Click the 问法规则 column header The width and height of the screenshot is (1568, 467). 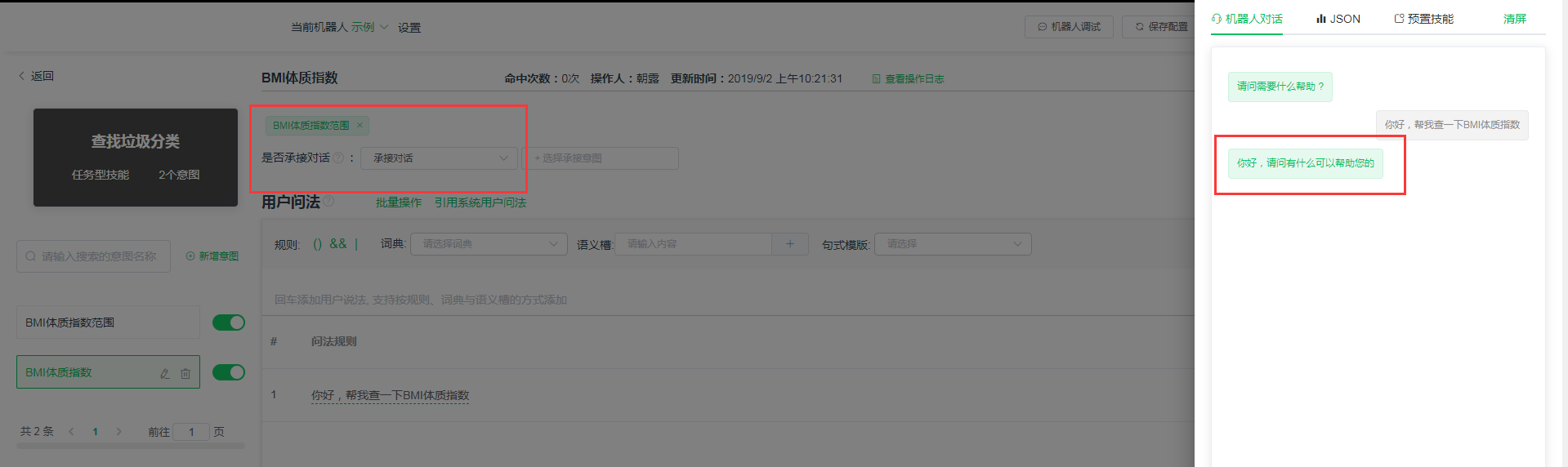coord(333,341)
